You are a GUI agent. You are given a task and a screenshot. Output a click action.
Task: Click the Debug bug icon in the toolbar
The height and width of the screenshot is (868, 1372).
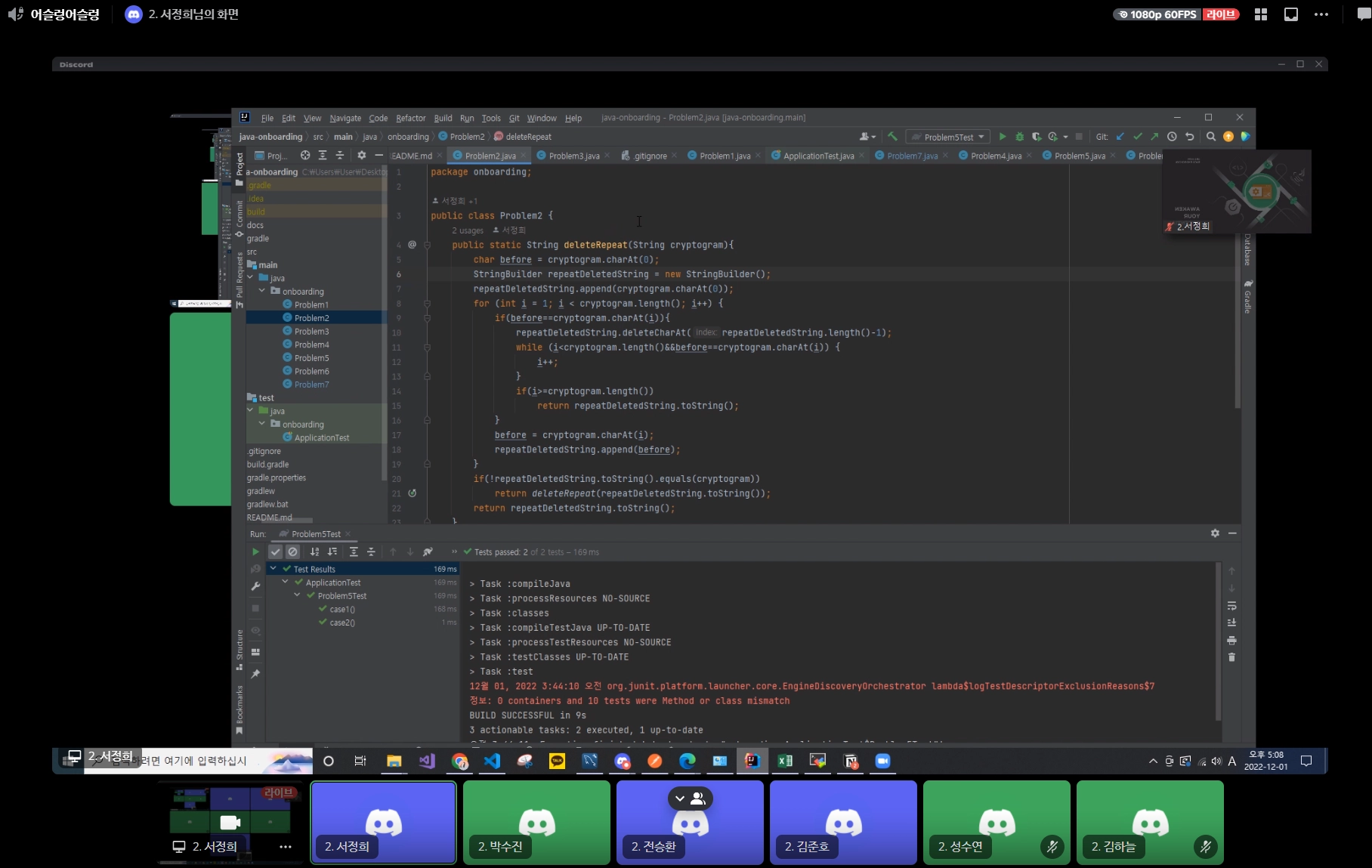coord(1019,137)
